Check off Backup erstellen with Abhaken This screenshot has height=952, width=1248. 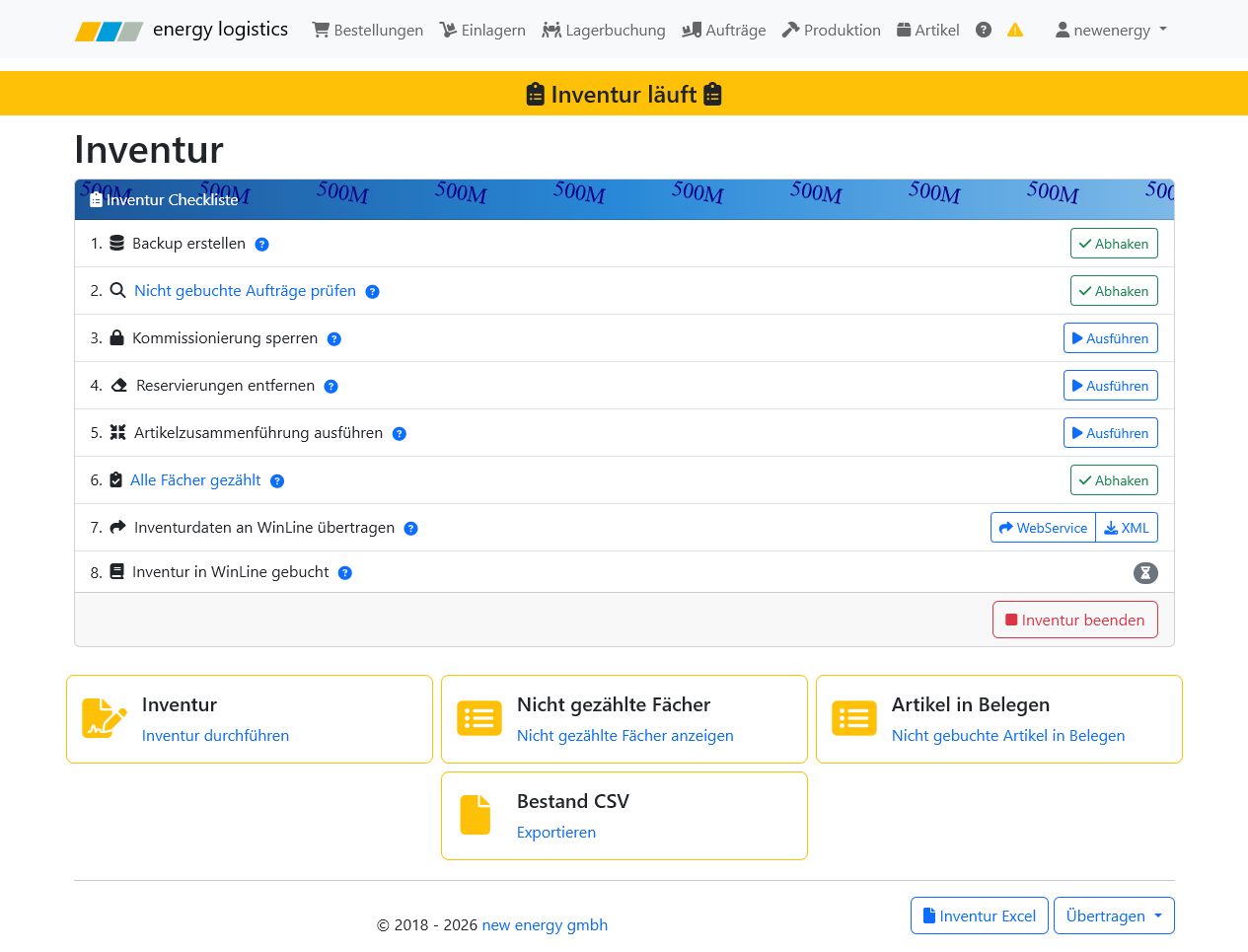tap(1114, 244)
